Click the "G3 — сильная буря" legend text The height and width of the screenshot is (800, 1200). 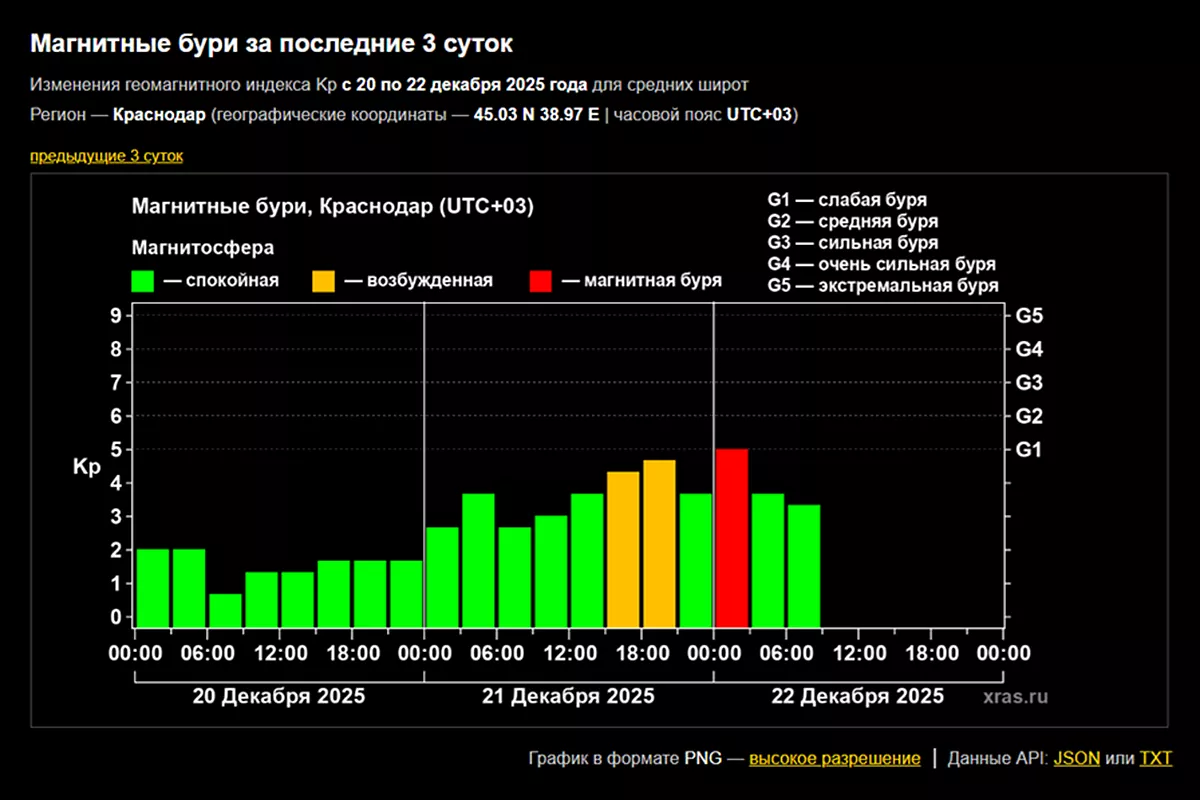(852, 243)
